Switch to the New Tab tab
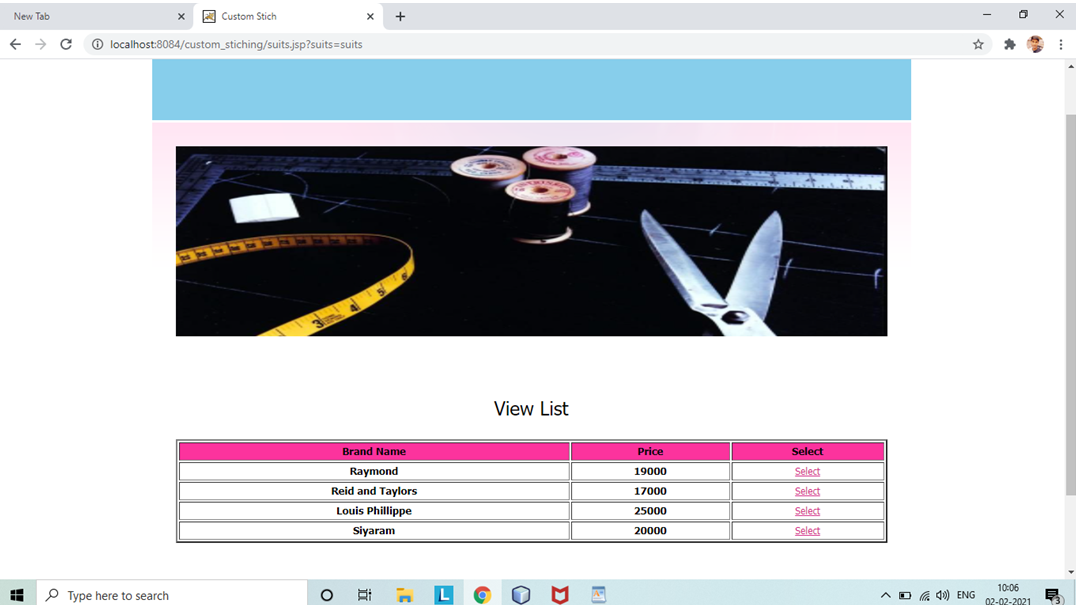This screenshot has height=605, width=1076. (x=96, y=16)
